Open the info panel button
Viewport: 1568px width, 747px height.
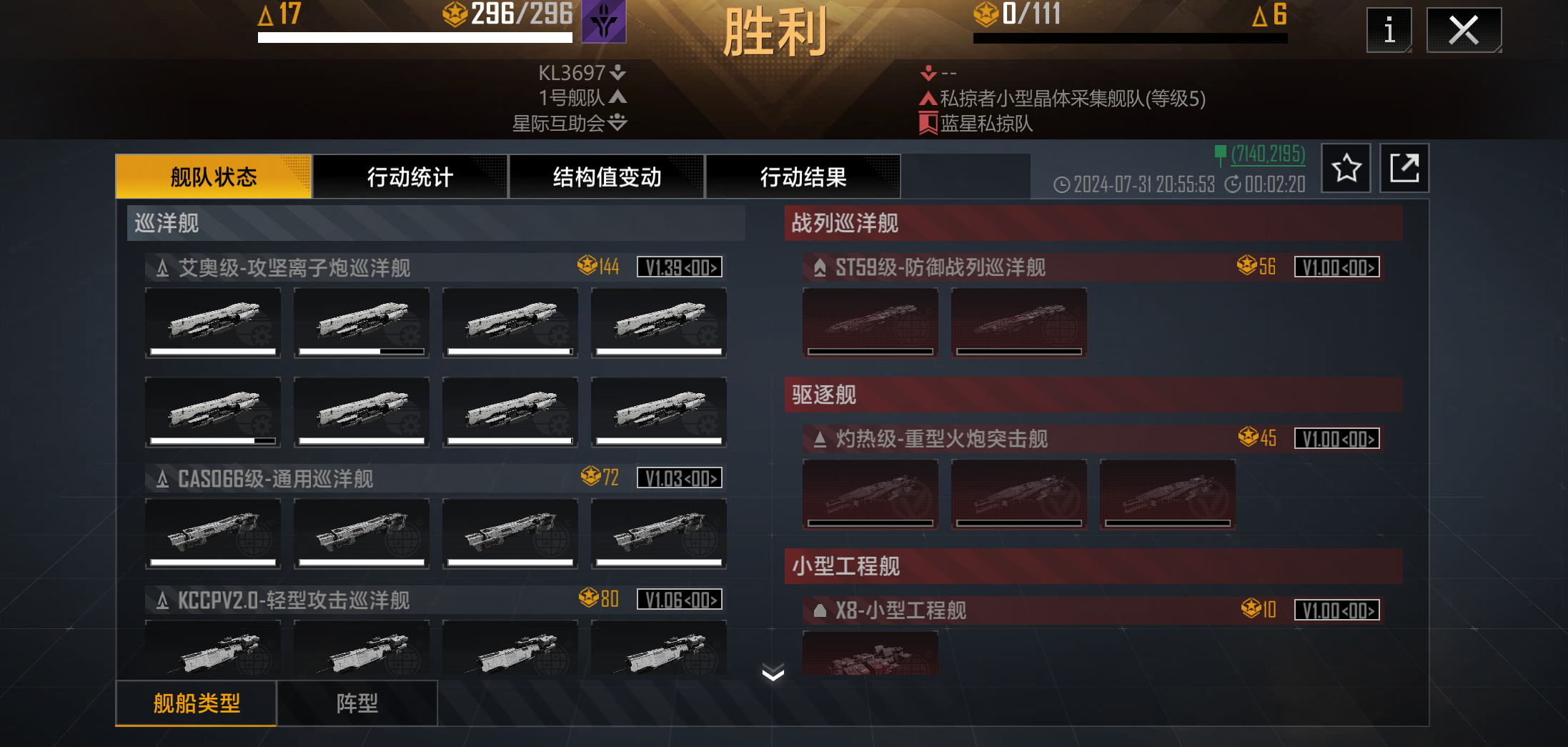click(1389, 30)
